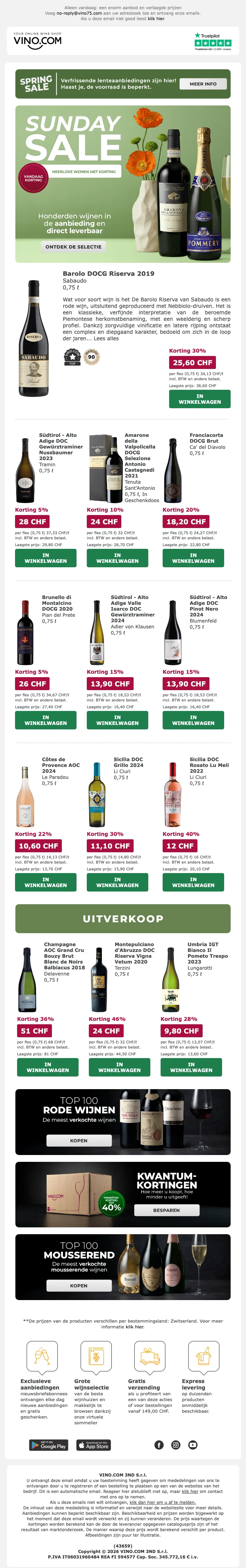Click the VINO.COM header logo
The height and width of the screenshot is (1568, 246).
coord(38,41)
